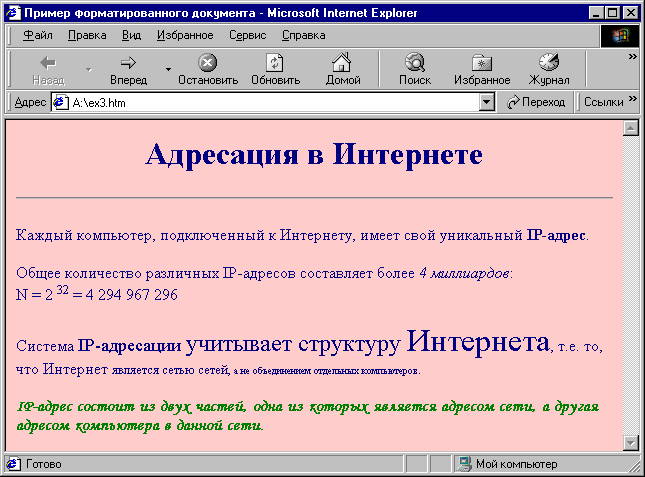Click the Refresh (Обновить) icon
645x477 pixels.
point(275,62)
